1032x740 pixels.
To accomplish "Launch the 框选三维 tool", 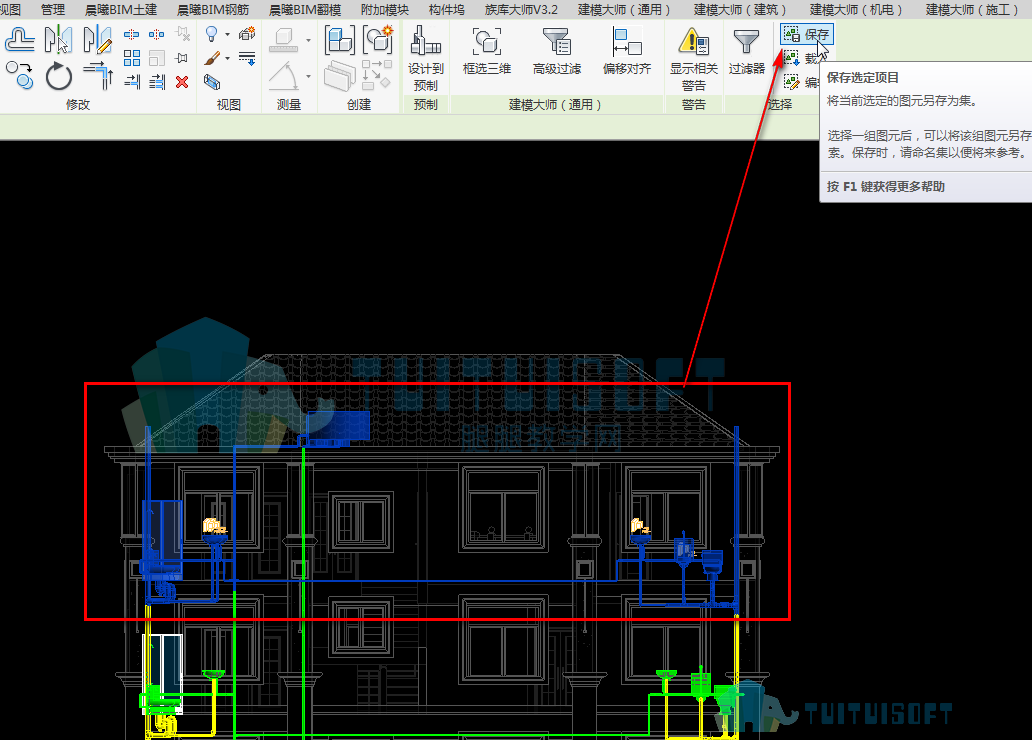I will tap(487, 51).
